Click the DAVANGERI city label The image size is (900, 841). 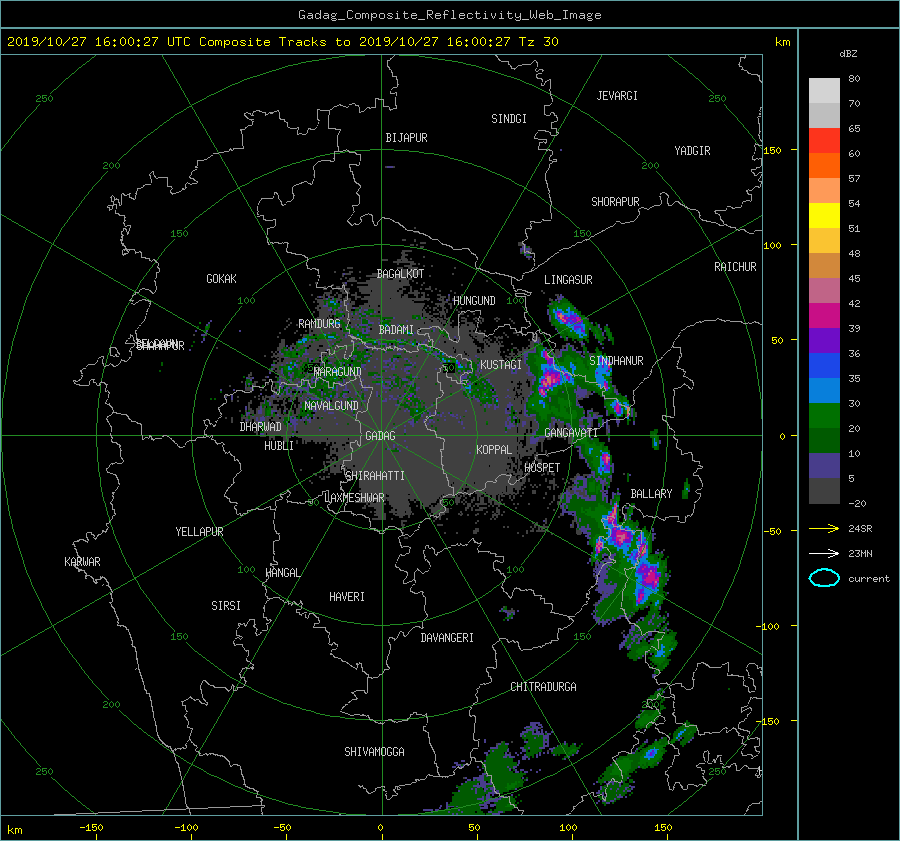[447, 638]
